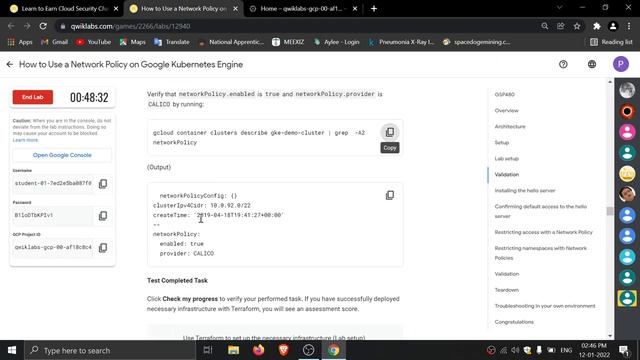640x360 pixels.
Task: Jump to Overview in the outline
Action: tap(507, 111)
